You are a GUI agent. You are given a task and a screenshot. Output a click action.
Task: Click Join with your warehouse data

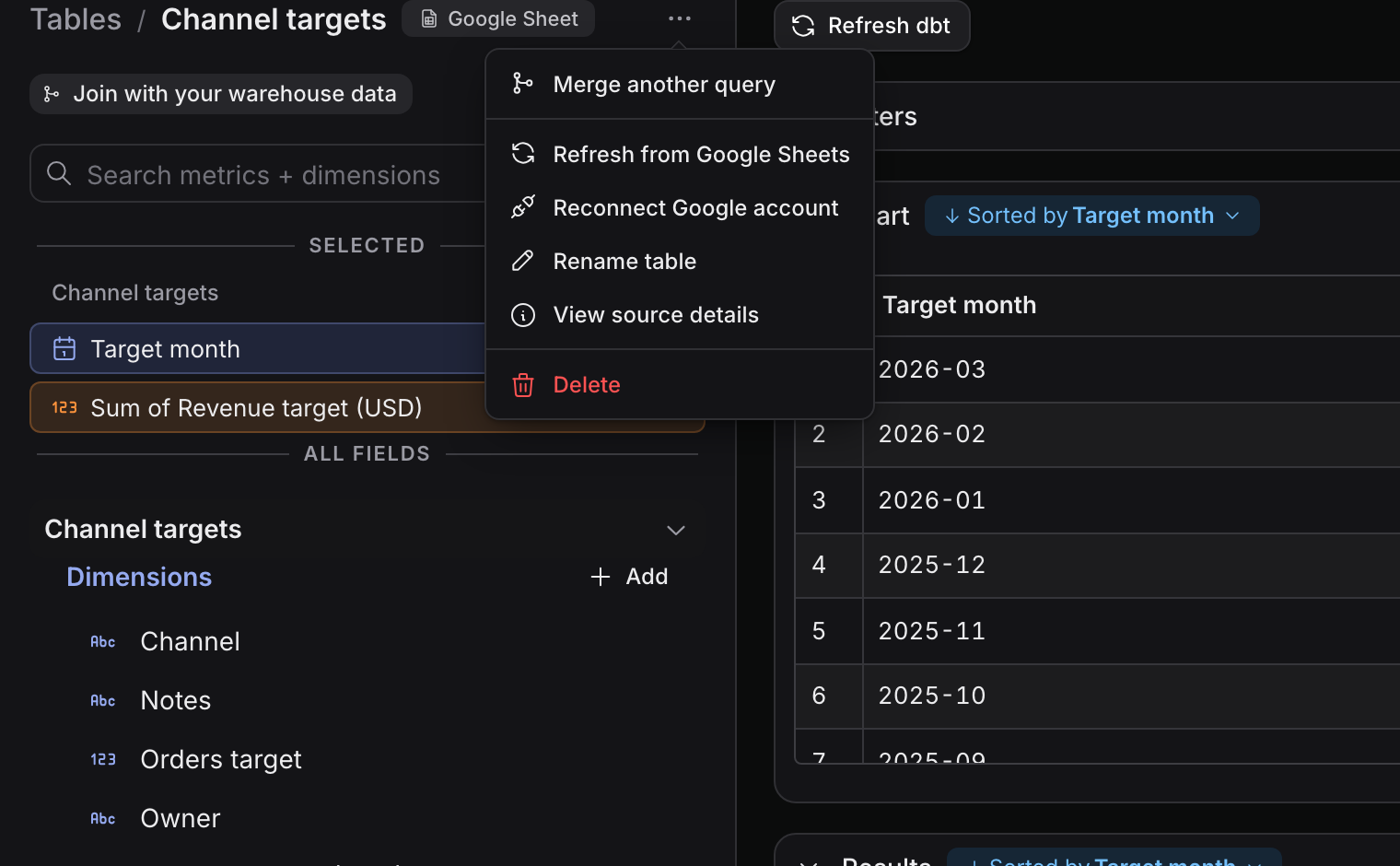pos(221,94)
